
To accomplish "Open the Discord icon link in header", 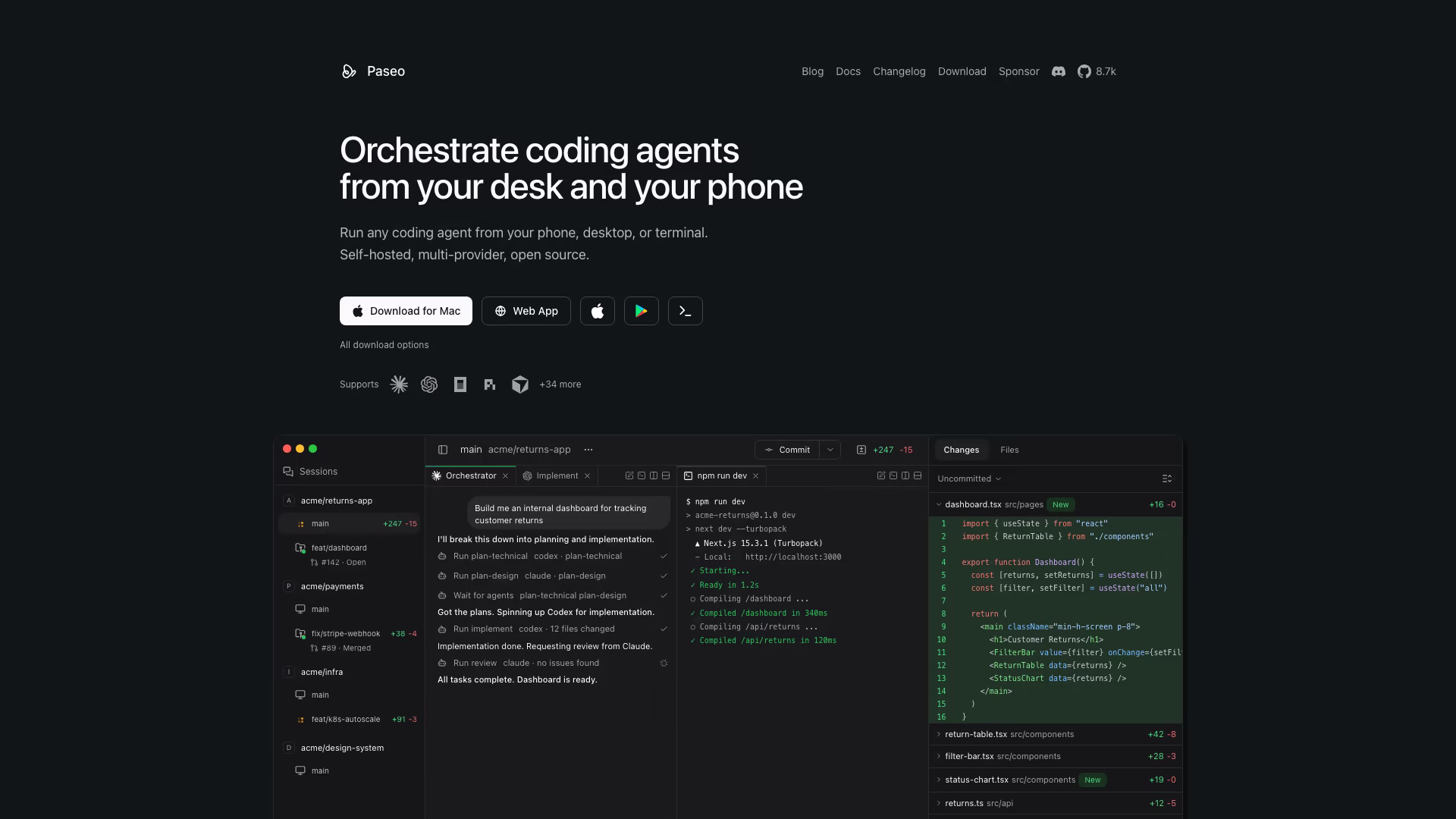I will coord(1059,71).
